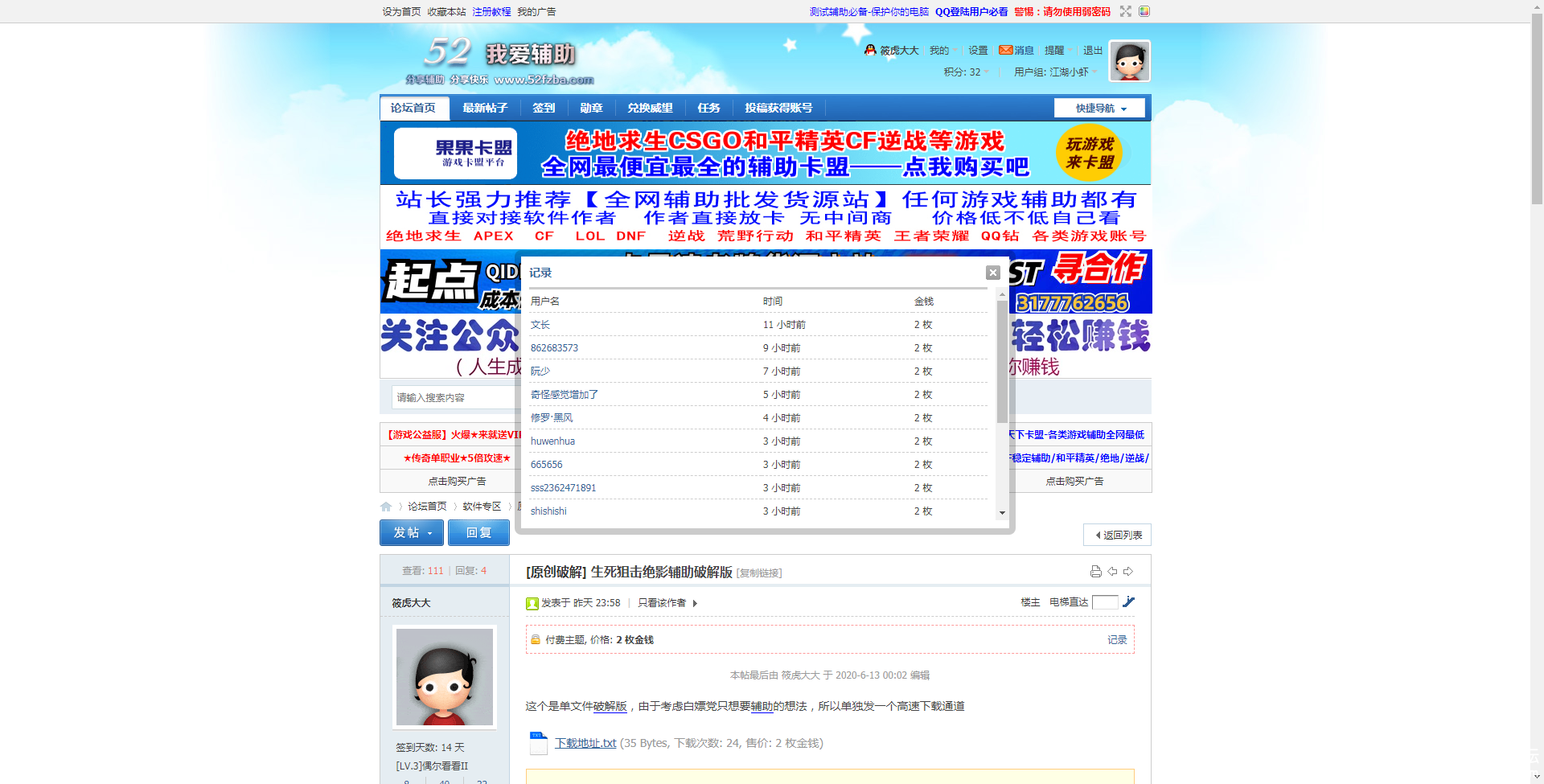The width and height of the screenshot is (1544, 784).
Task: Click the 复制链接 copy link text
Action: tap(759, 573)
